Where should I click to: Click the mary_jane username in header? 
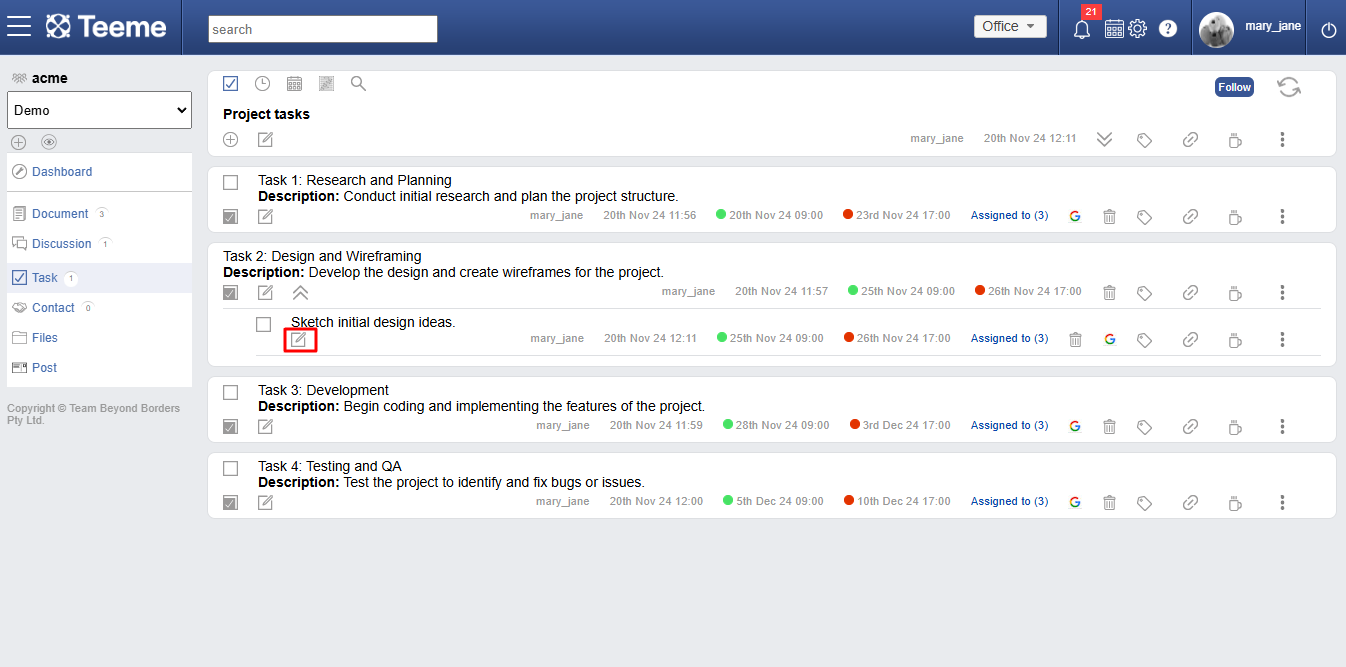pyautogui.click(x=1273, y=26)
